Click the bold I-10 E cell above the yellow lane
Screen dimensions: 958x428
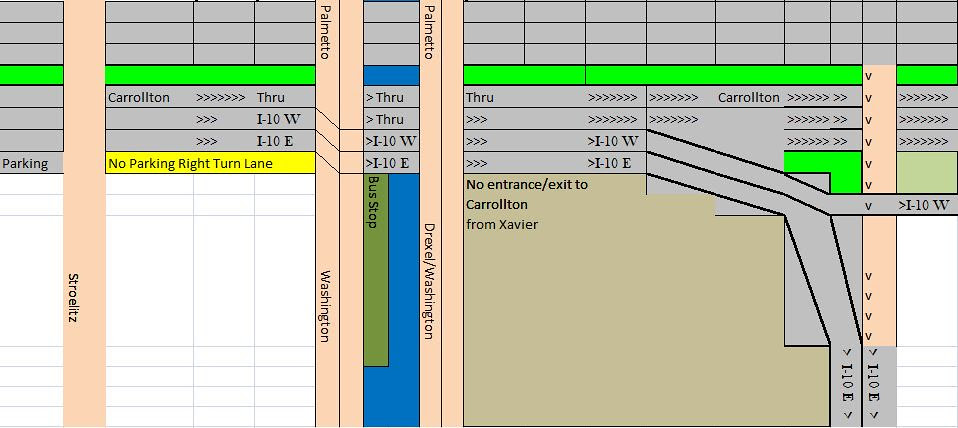click(285, 141)
